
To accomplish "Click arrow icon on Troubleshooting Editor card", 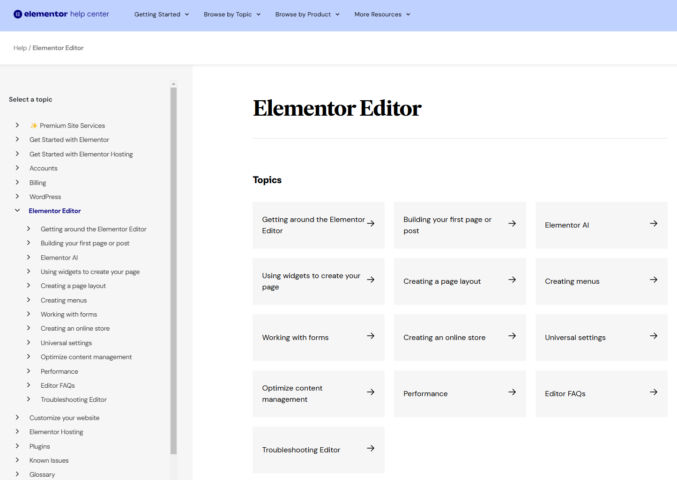I will 370,448.
